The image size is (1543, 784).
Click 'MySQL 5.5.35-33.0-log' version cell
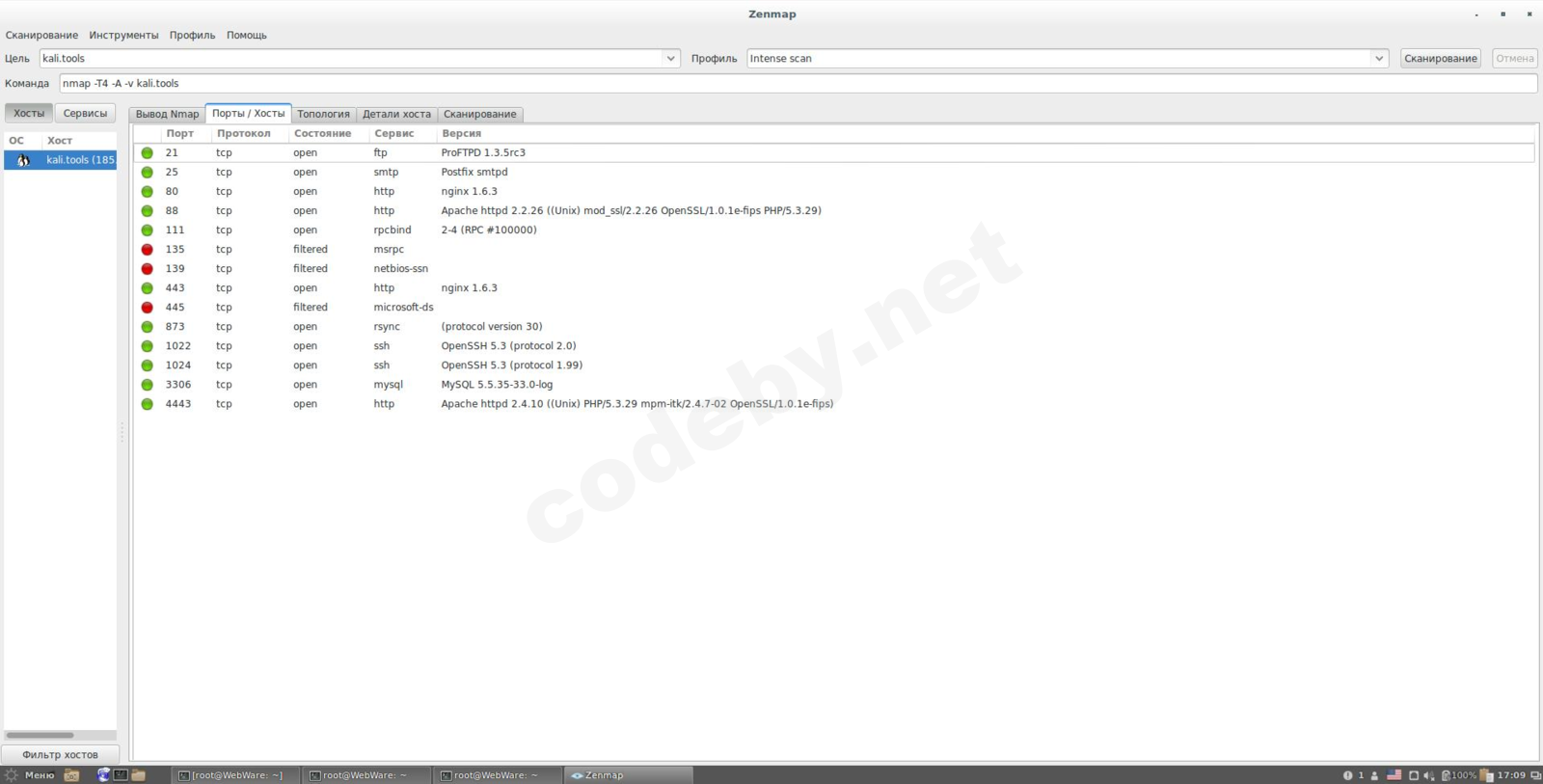[497, 384]
